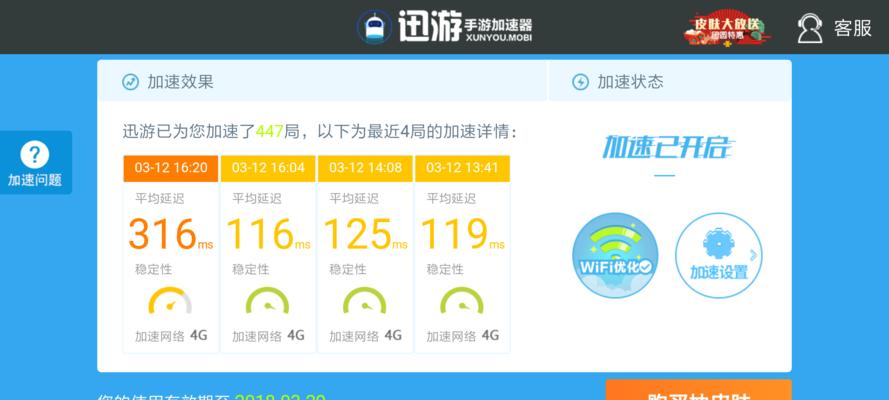Image resolution: width=889 pixels, height=400 pixels.
Task: Click 加速网络 4G in the 14:08 card
Action: tap(366, 336)
